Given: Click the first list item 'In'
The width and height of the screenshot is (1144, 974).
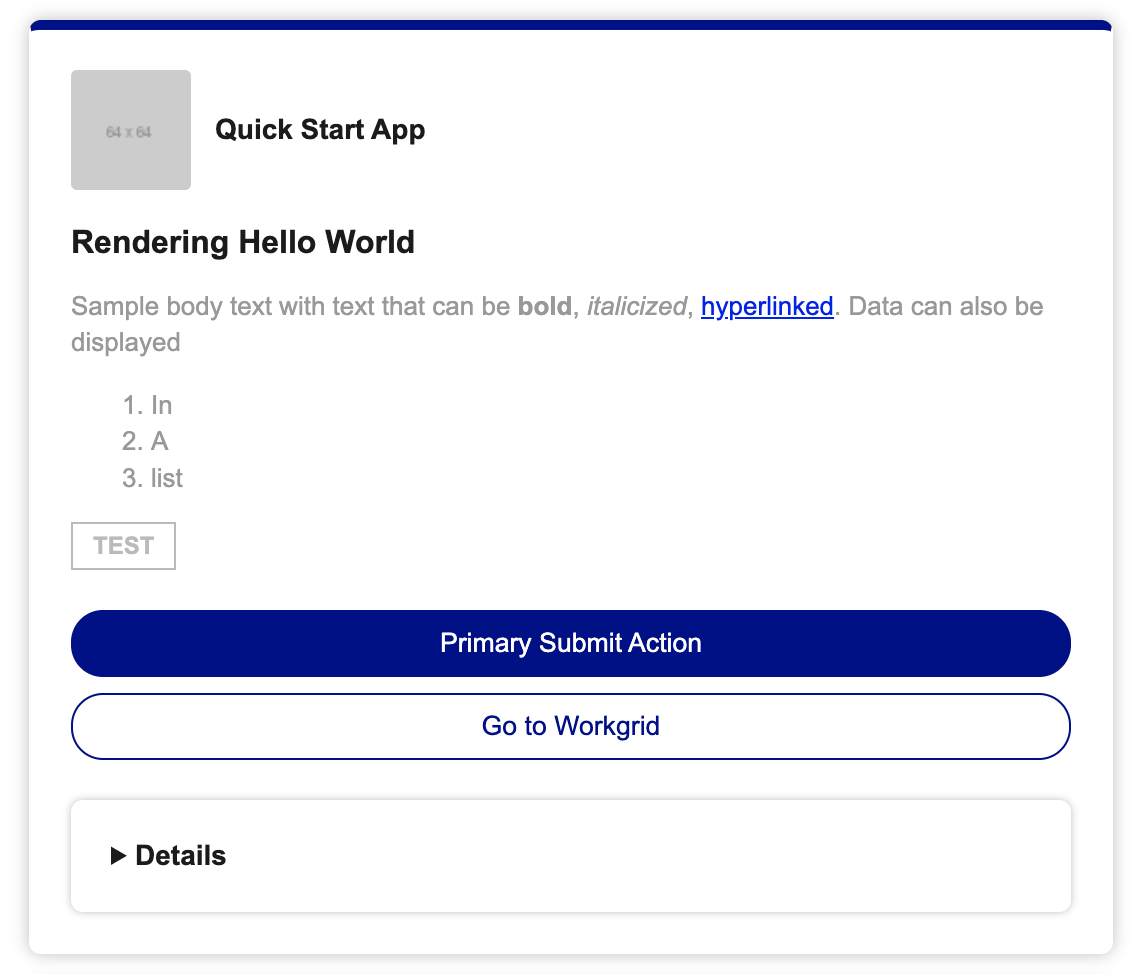Looking at the screenshot, I should 161,405.
